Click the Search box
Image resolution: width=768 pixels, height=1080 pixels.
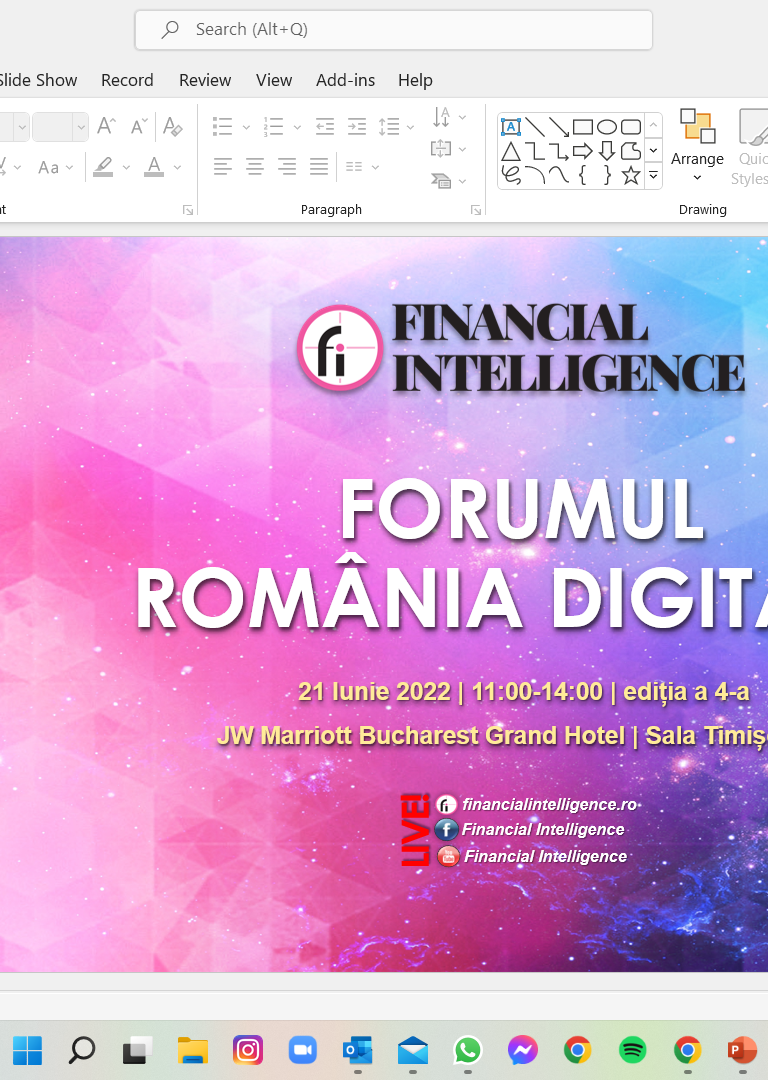click(x=394, y=30)
